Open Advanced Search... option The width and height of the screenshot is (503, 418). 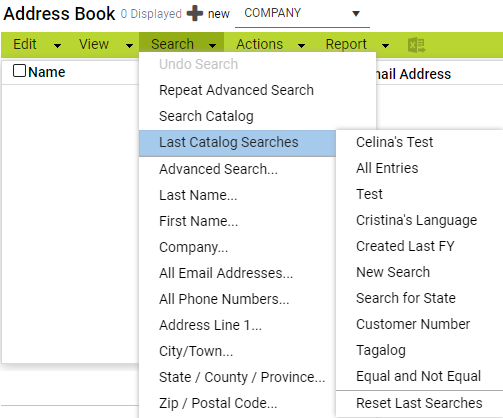tap(218, 169)
